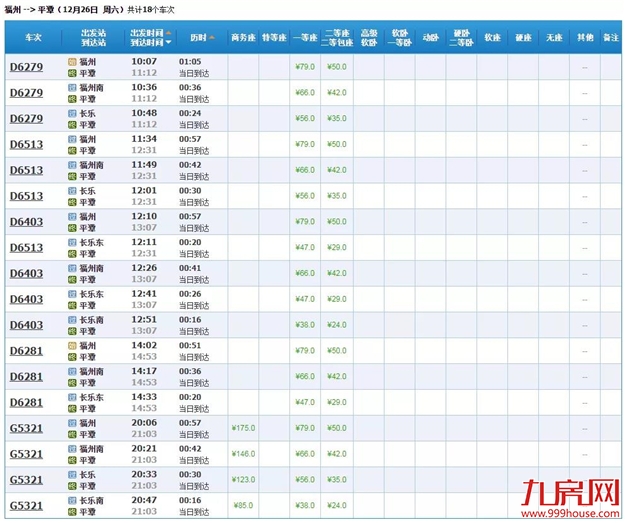Viewport: 625px width, 523px height.
Task: Click the 无座 column header
Action: click(x=554, y=37)
